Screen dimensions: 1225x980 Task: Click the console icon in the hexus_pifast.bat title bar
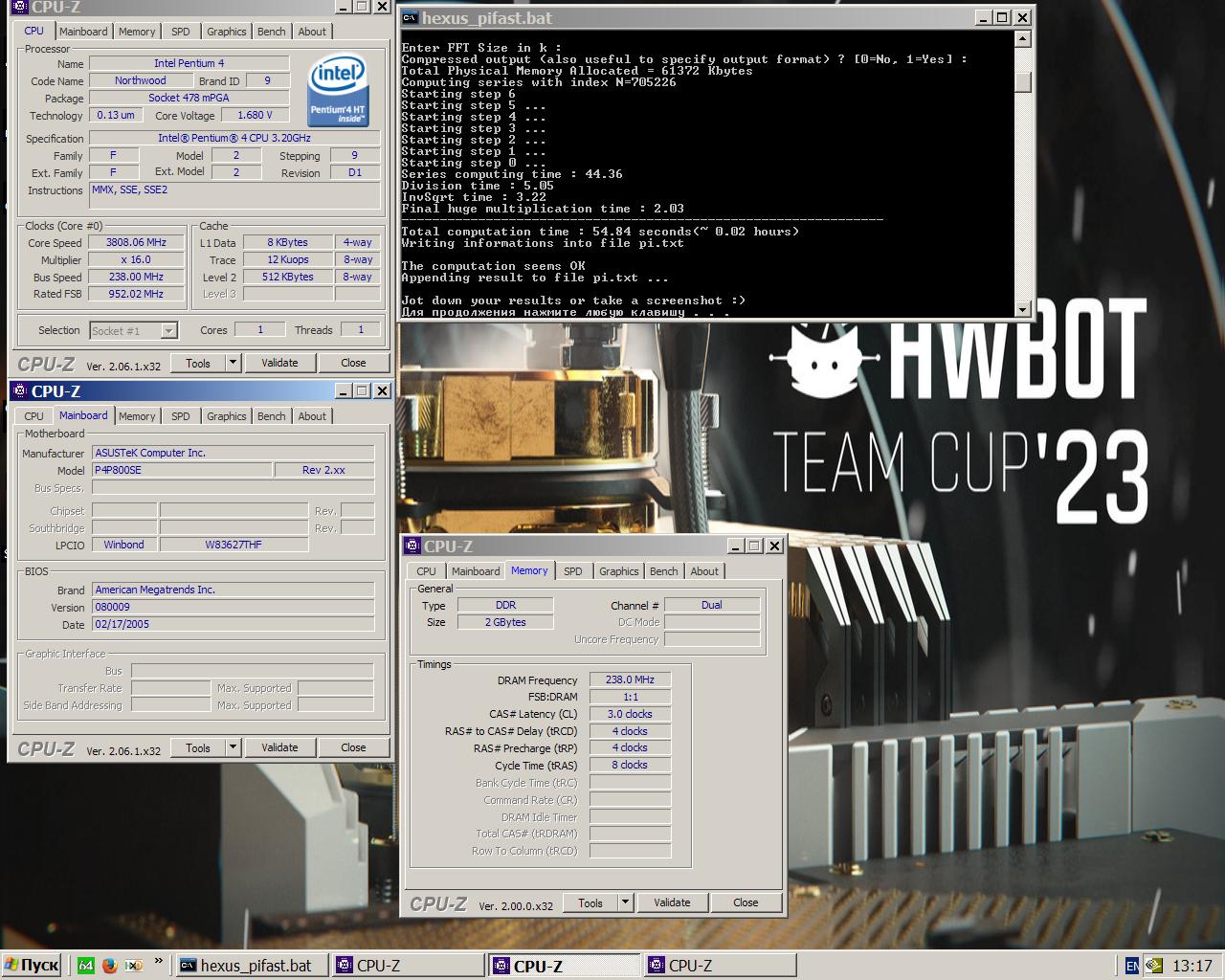tap(410, 17)
